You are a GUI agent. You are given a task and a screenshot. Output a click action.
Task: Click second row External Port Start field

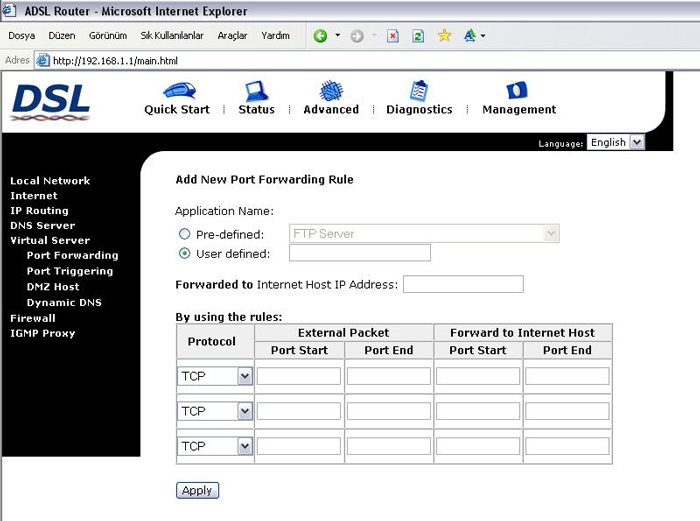coord(299,411)
